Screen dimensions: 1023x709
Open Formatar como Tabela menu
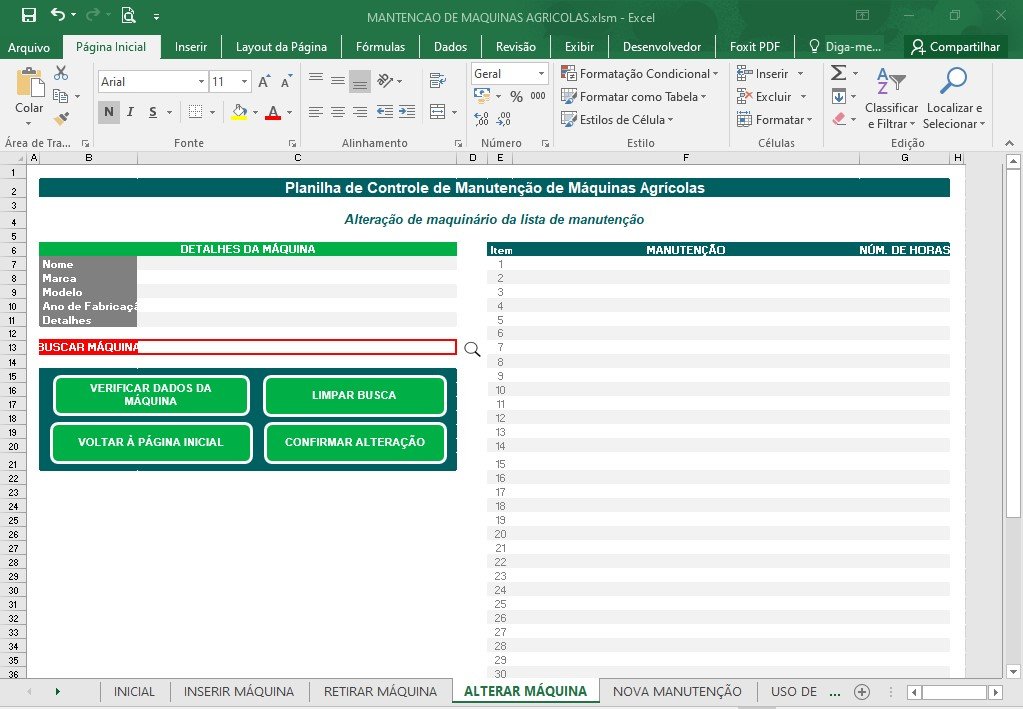coord(634,97)
